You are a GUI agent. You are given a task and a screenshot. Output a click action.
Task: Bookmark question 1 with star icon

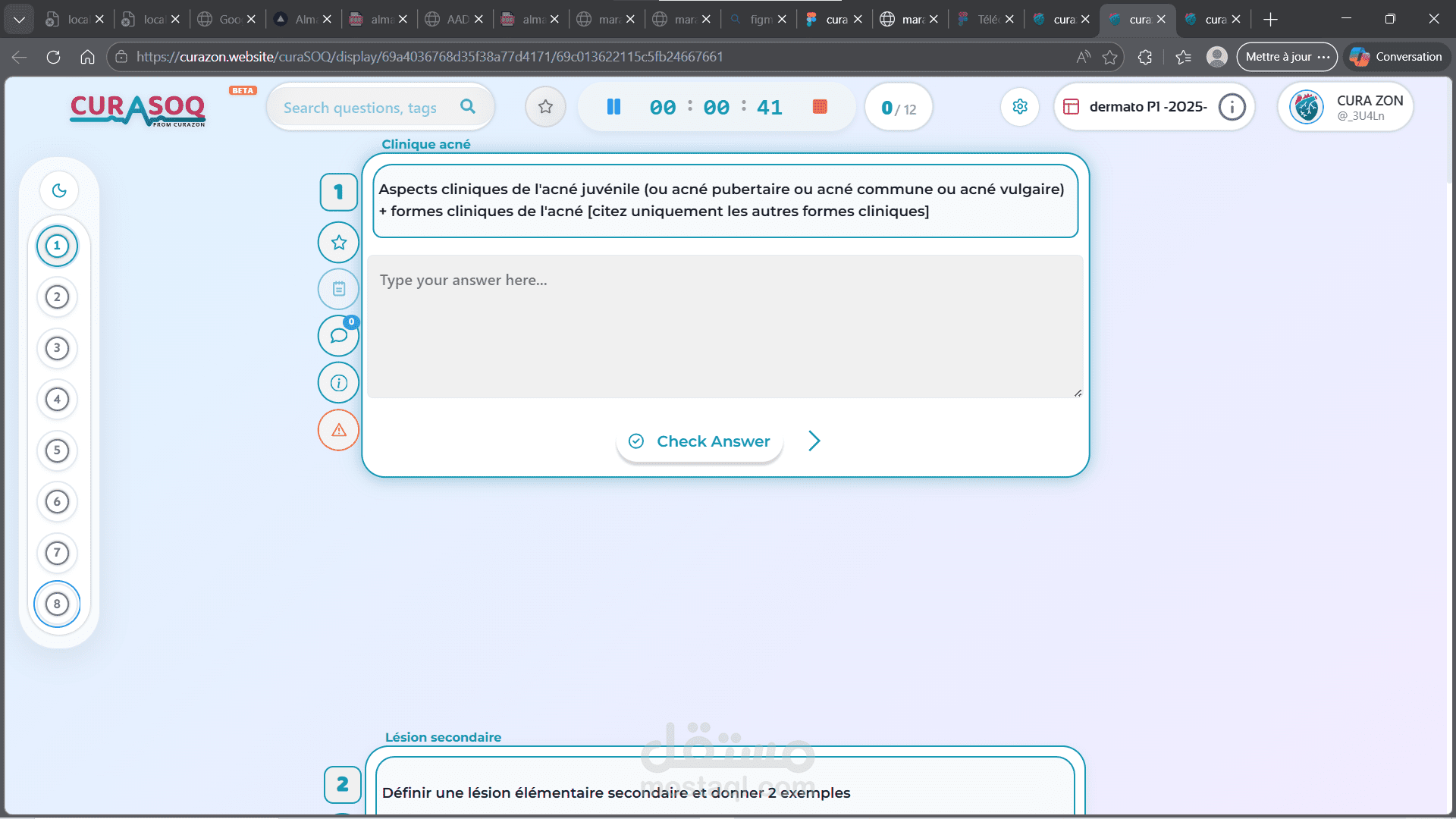point(338,243)
